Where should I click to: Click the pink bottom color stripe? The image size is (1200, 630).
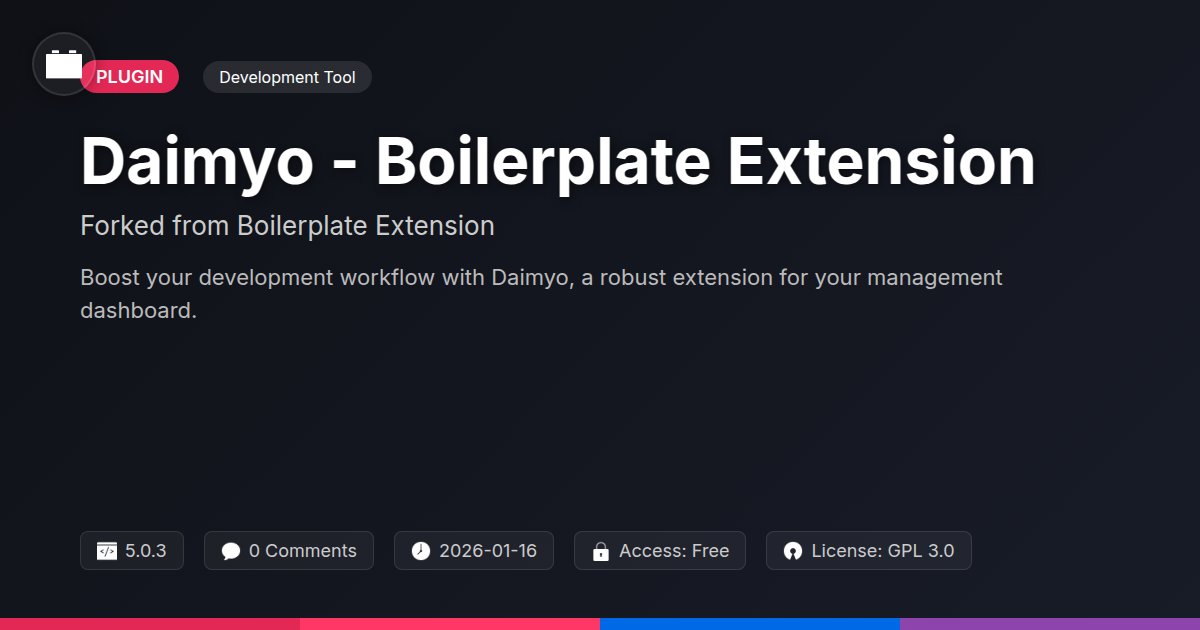click(x=450, y=623)
